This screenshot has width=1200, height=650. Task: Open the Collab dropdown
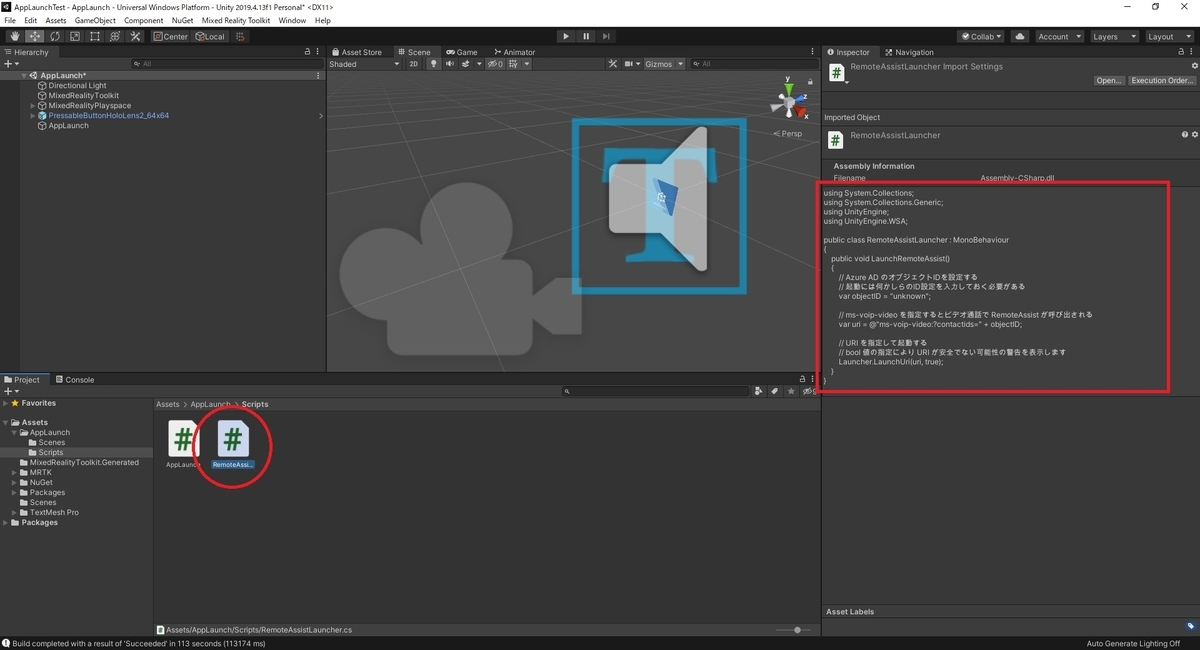981,36
